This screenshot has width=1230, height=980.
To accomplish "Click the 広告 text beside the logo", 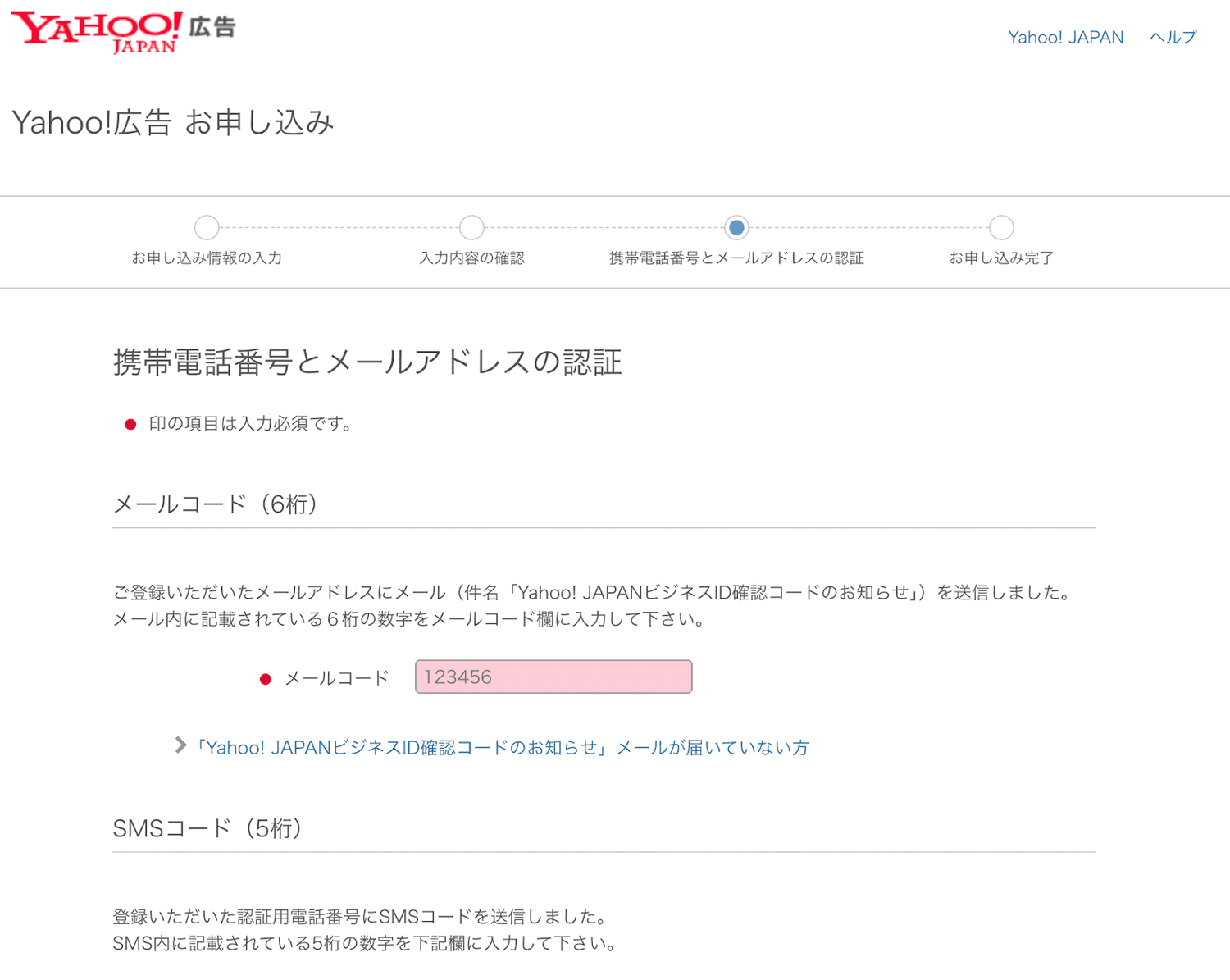I will 212,28.
